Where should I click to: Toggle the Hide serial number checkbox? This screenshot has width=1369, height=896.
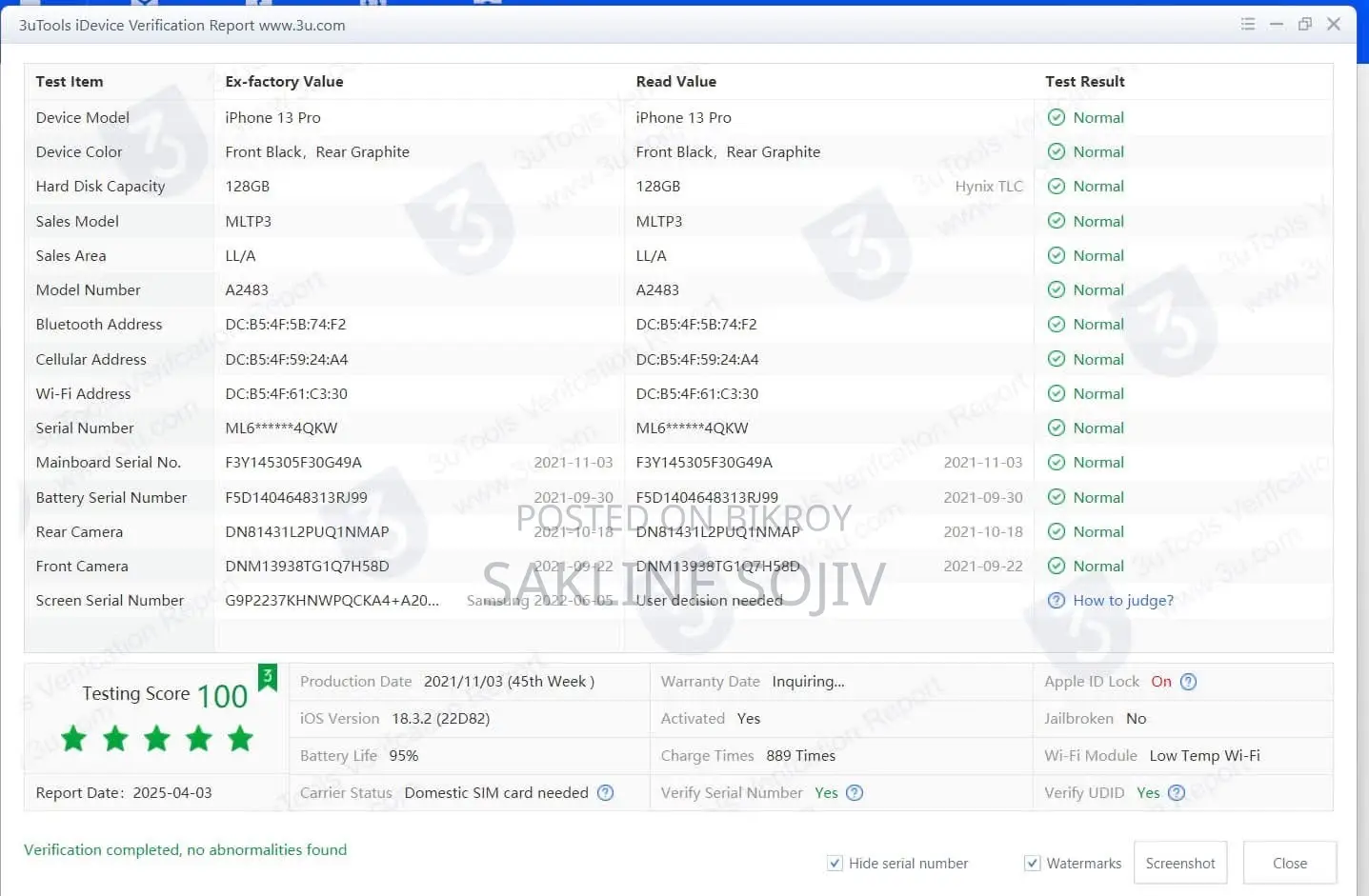tap(835, 863)
